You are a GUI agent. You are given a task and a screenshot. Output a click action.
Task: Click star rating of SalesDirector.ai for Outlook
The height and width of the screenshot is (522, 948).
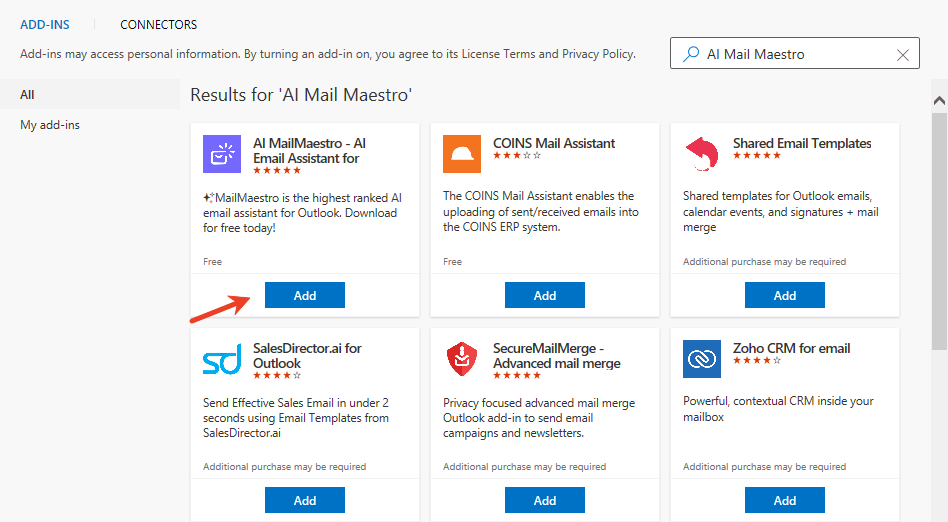[277, 376]
